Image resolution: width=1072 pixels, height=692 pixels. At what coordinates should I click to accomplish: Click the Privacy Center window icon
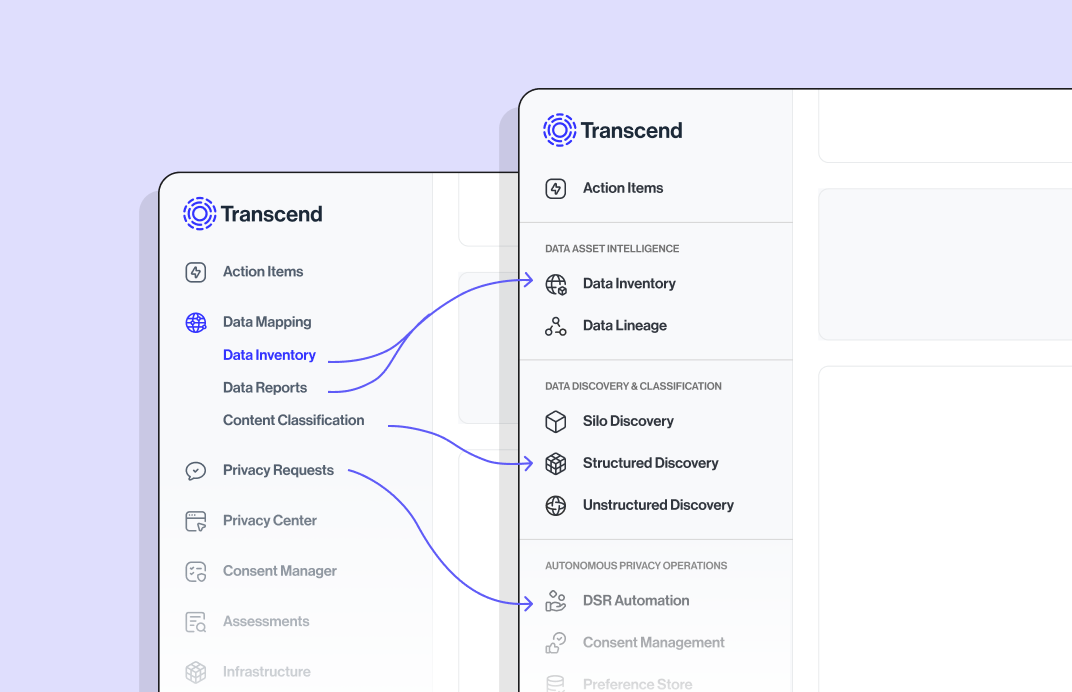pyautogui.click(x=196, y=521)
